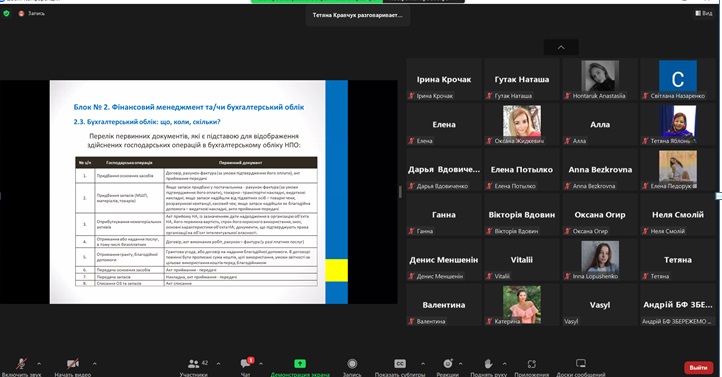Select Елена Педорук photo tile

coord(678,169)
